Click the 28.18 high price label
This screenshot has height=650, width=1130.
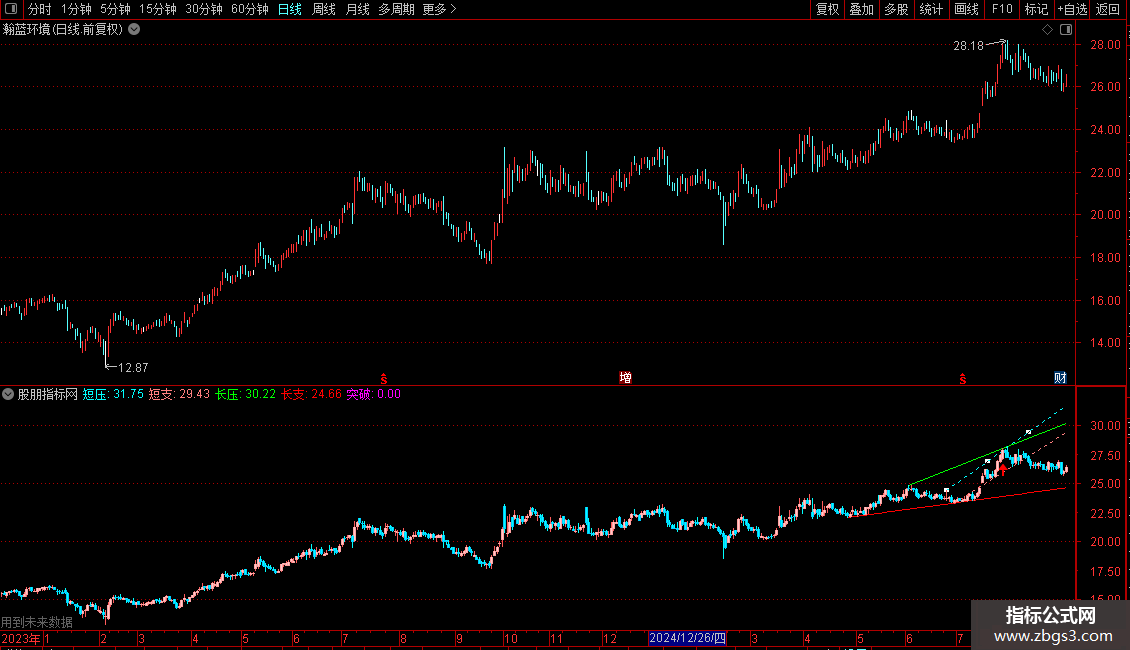969,46
